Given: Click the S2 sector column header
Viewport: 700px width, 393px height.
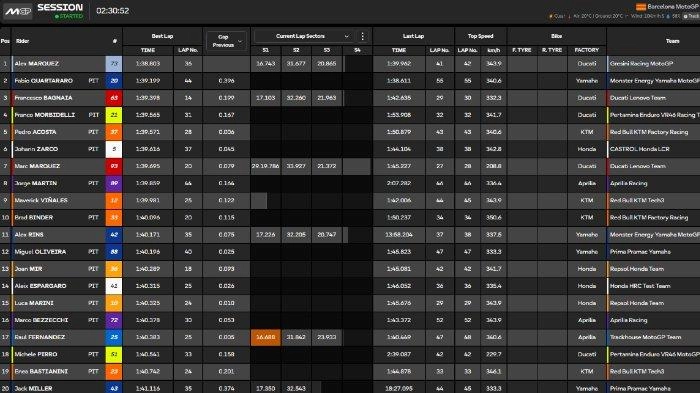Looking at the screenshot, I should click(x=296, y=50).
